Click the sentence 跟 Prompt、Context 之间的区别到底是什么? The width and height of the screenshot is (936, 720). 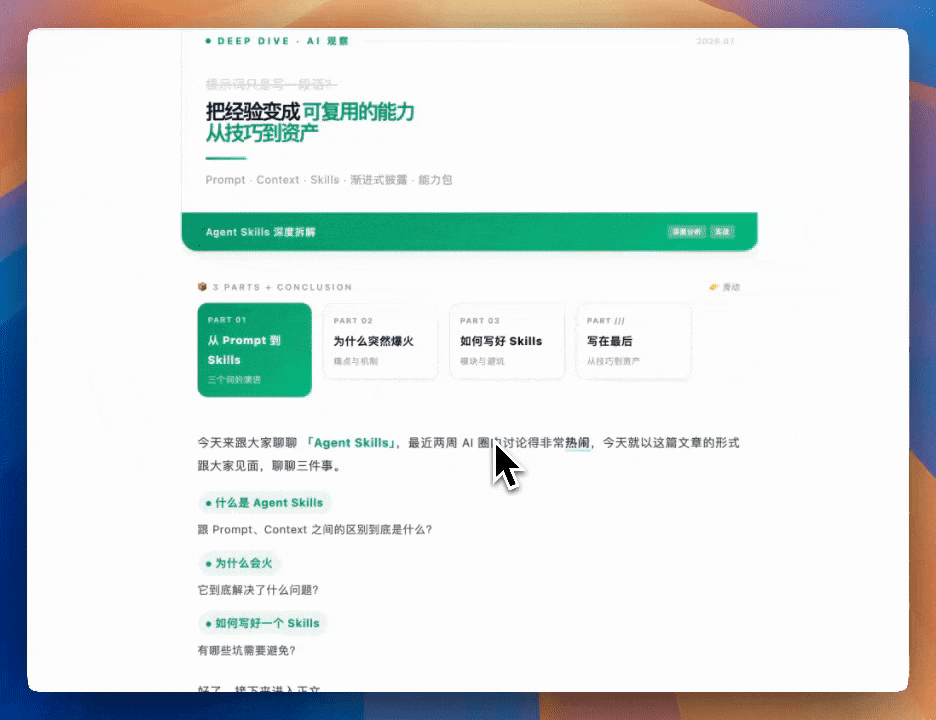tap(315, 530)
